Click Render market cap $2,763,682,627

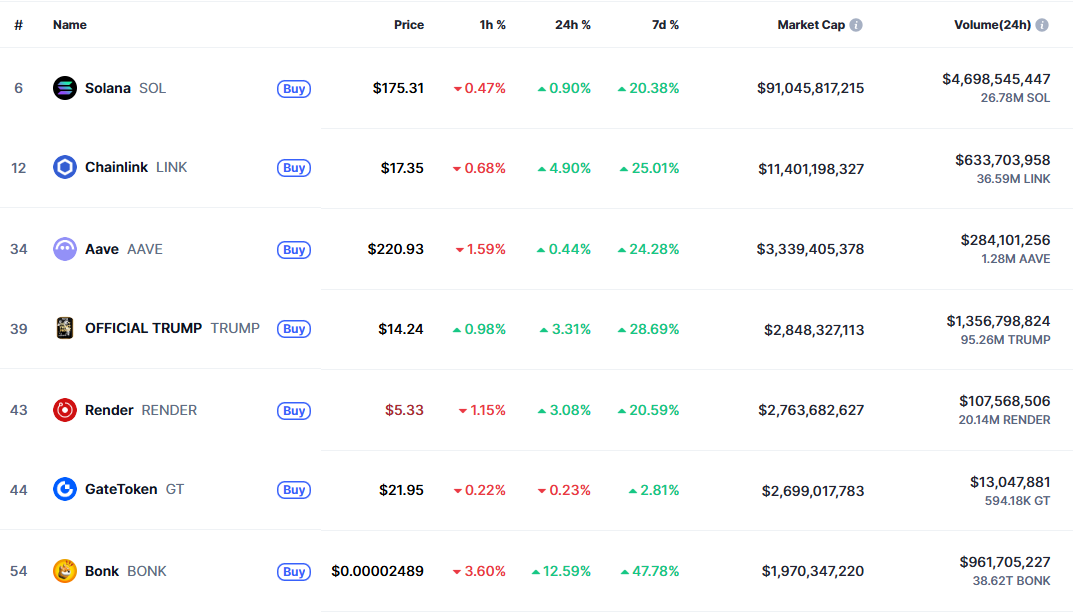click(x=811, y=410)
